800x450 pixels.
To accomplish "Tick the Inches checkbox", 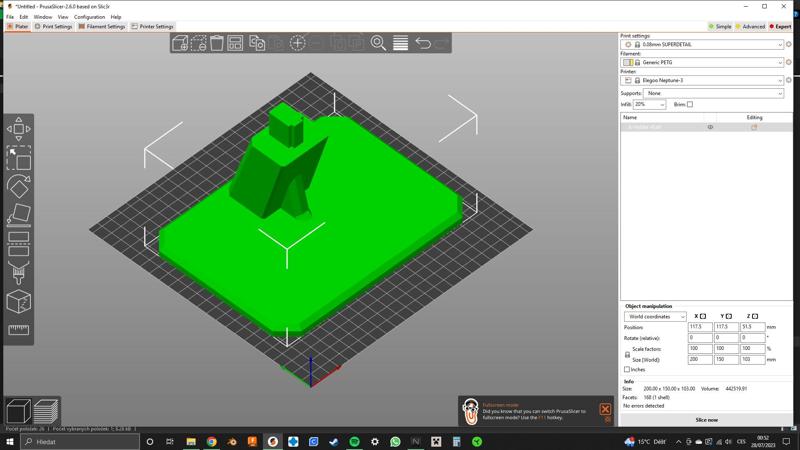I will 627,370.
